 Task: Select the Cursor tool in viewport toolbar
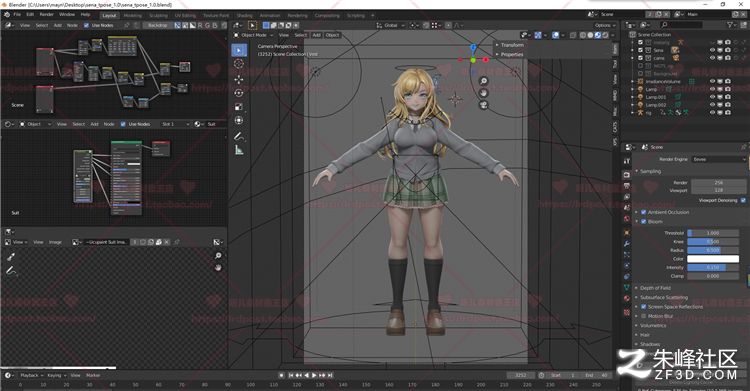[x=239, y=64]
